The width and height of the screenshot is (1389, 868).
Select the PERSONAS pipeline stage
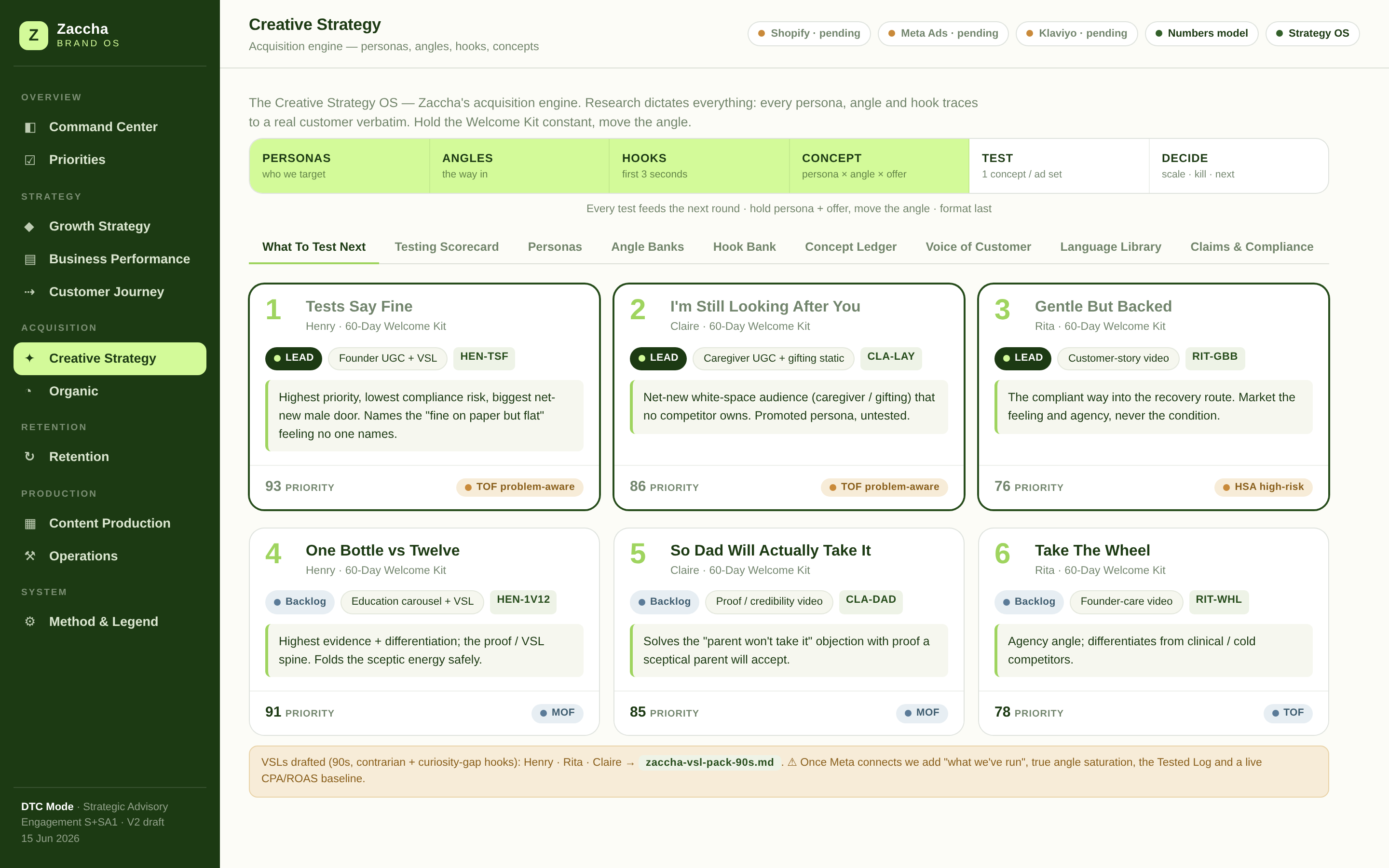tap(339, 166)
